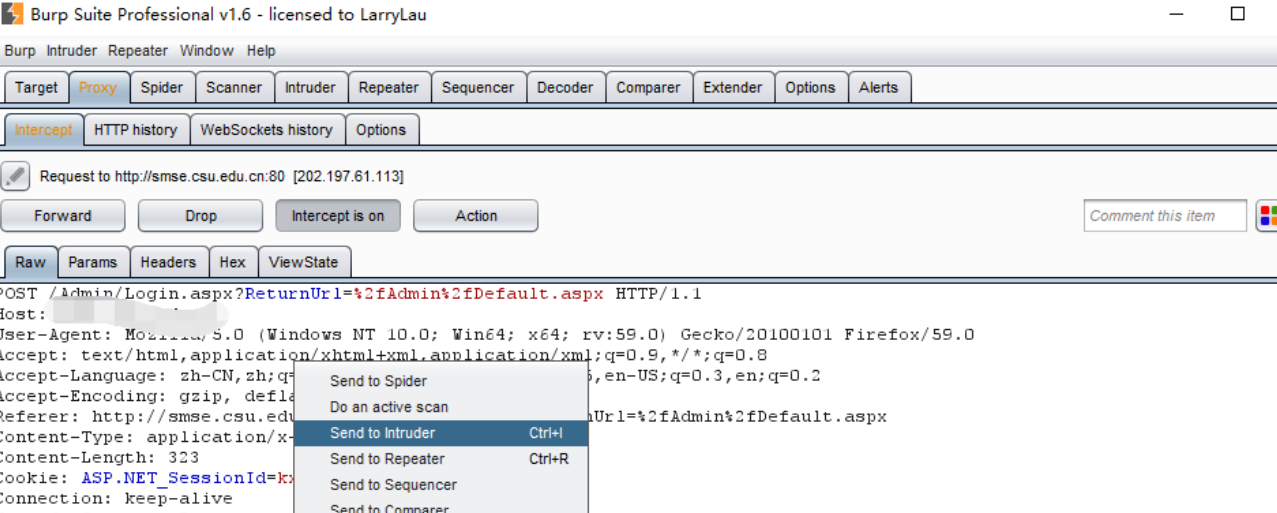Switch to the Hex view tab
This screenshot has width=1277, height=513.
click(x=233, y=262)
